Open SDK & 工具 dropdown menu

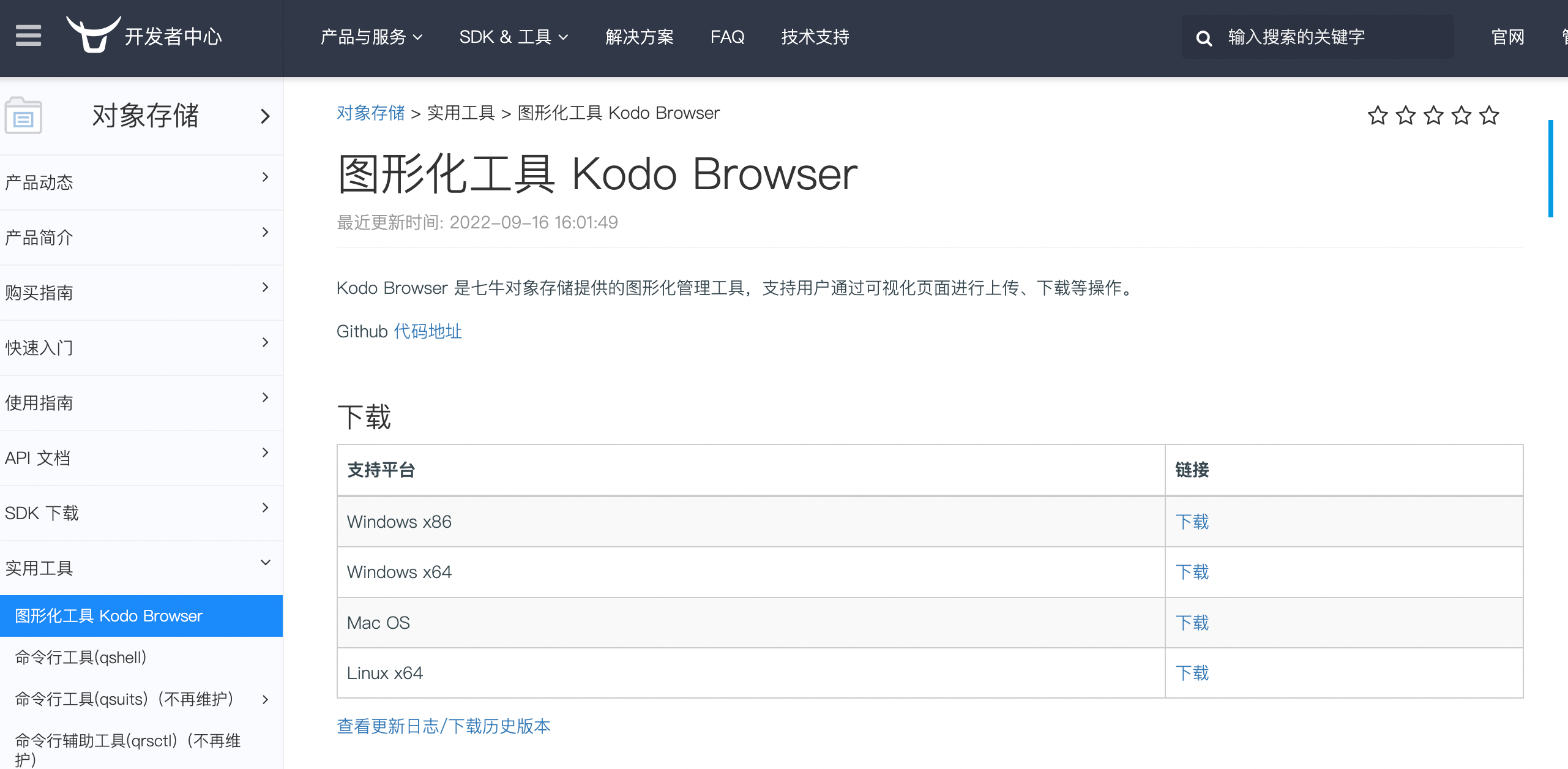coord(514,37)
